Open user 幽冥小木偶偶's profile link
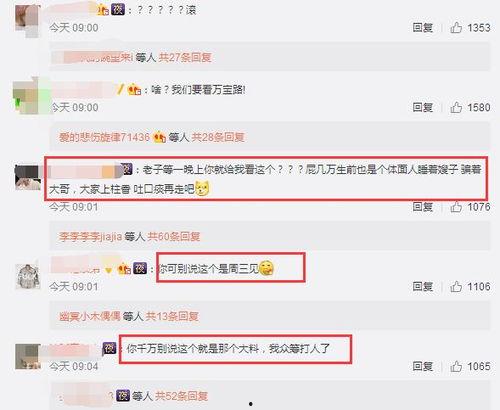This screenshot has height=410, width=500. (90, 316)
